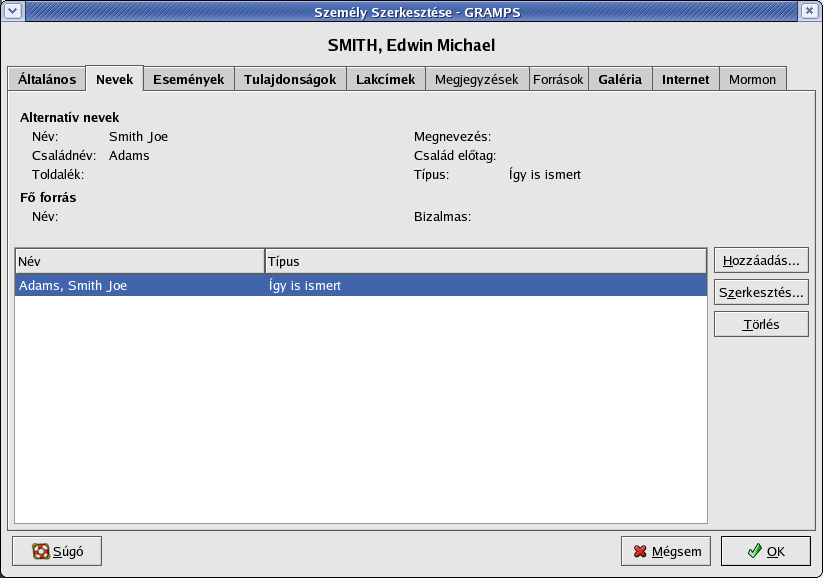Cancel editing with the Mégsem button
This screenshot has width=823, height=578.
pos(666,551)
